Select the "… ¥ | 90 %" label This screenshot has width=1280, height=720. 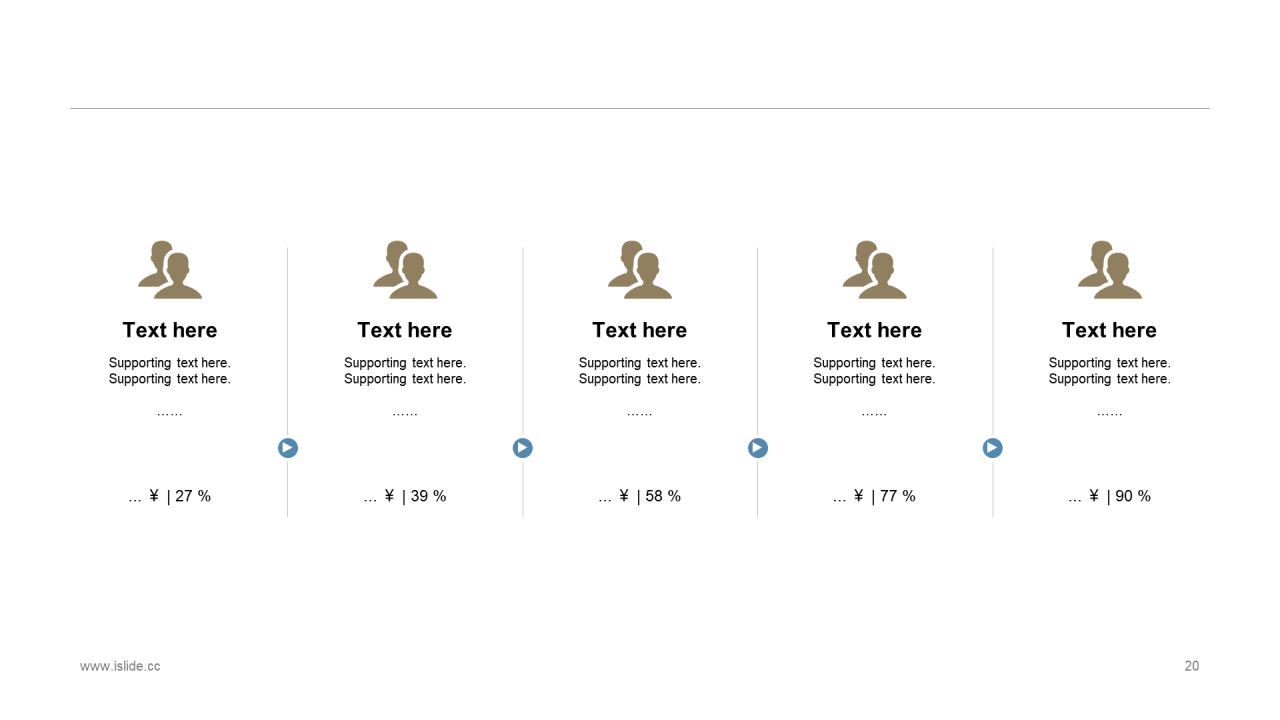(x=1109, y=496)
